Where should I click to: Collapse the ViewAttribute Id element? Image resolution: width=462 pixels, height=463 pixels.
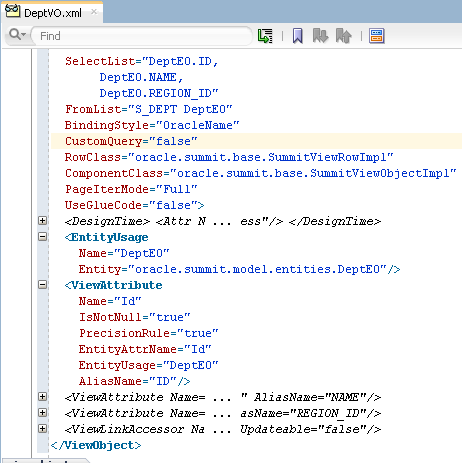click(x=42, y=285)
